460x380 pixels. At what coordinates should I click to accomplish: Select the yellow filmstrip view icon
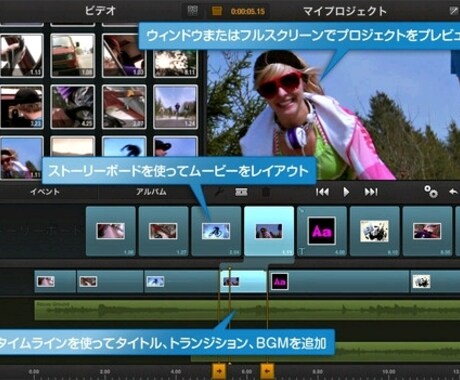click(x=217, y=11)
